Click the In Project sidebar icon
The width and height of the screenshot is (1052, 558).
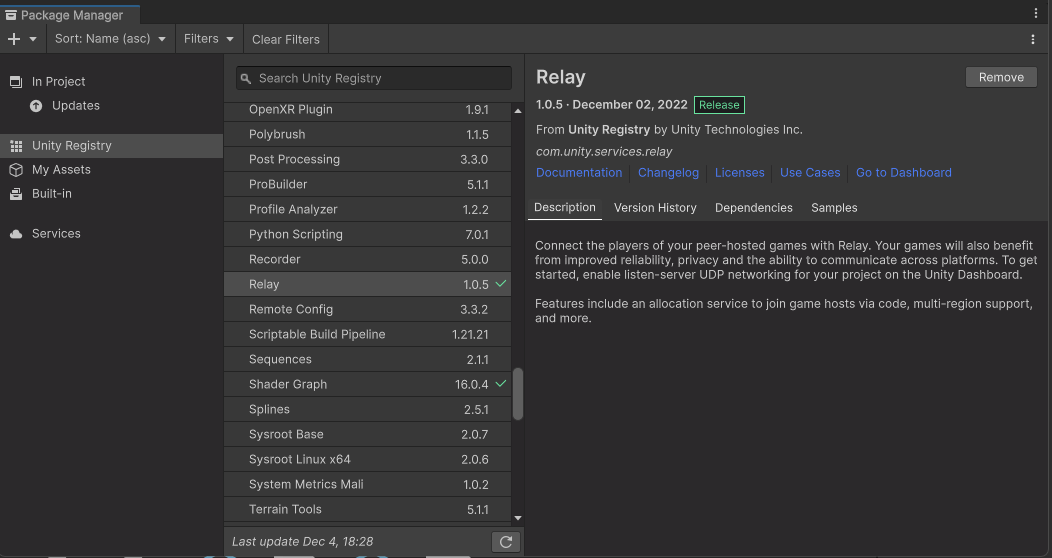click(16, 82)
